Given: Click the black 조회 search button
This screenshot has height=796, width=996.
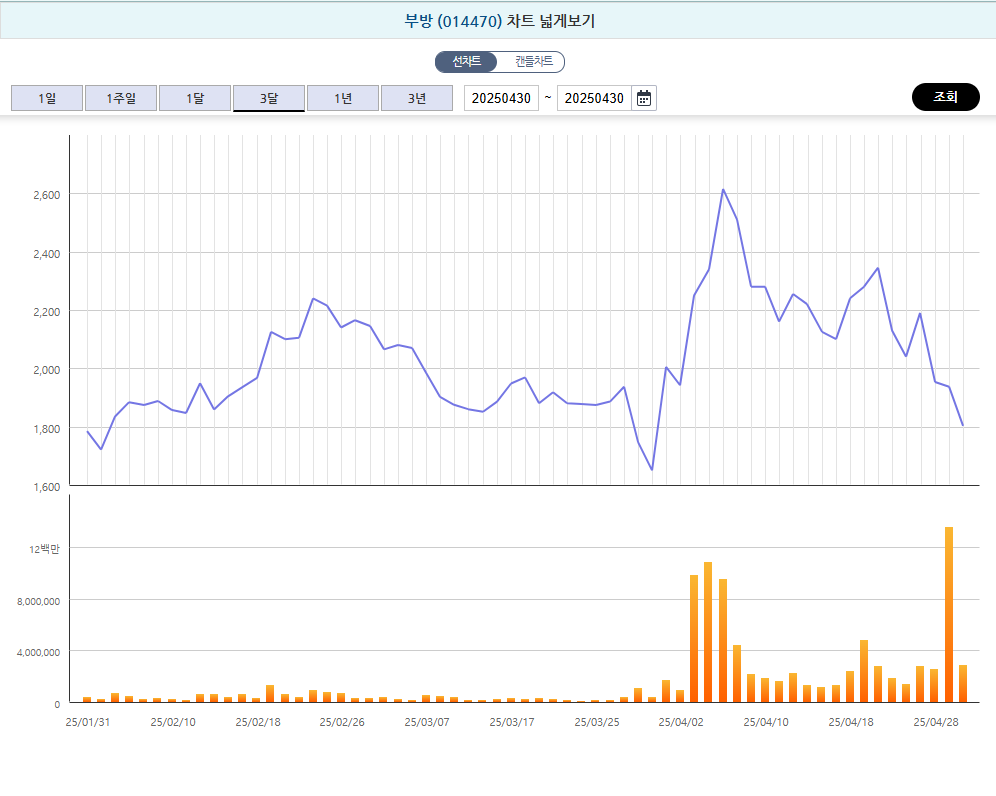Looking at the screenshot, I should (945, 97).
